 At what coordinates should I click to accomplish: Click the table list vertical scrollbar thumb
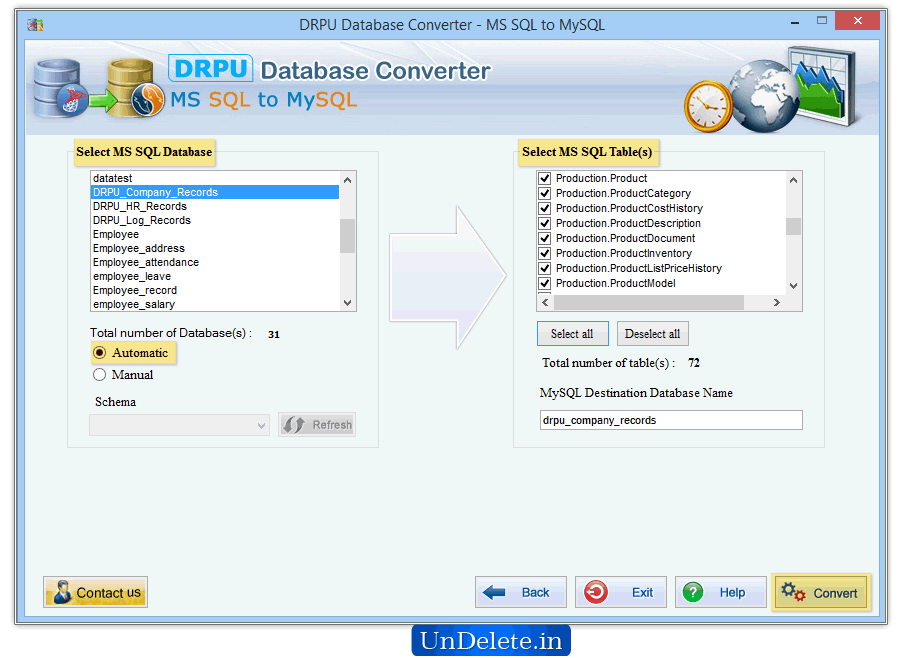[x=793, y=226]
